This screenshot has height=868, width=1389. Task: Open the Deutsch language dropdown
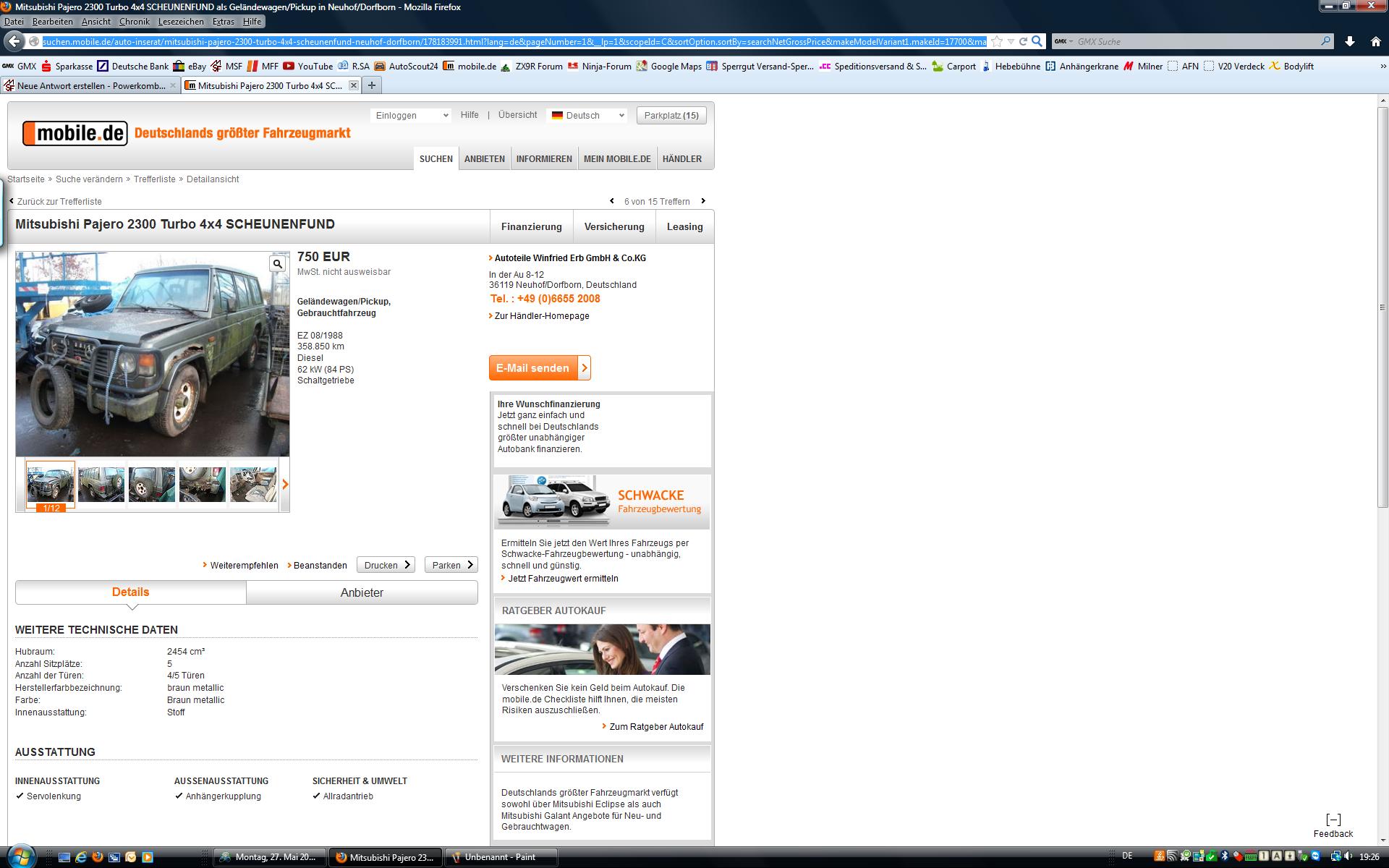click(587, 116)
